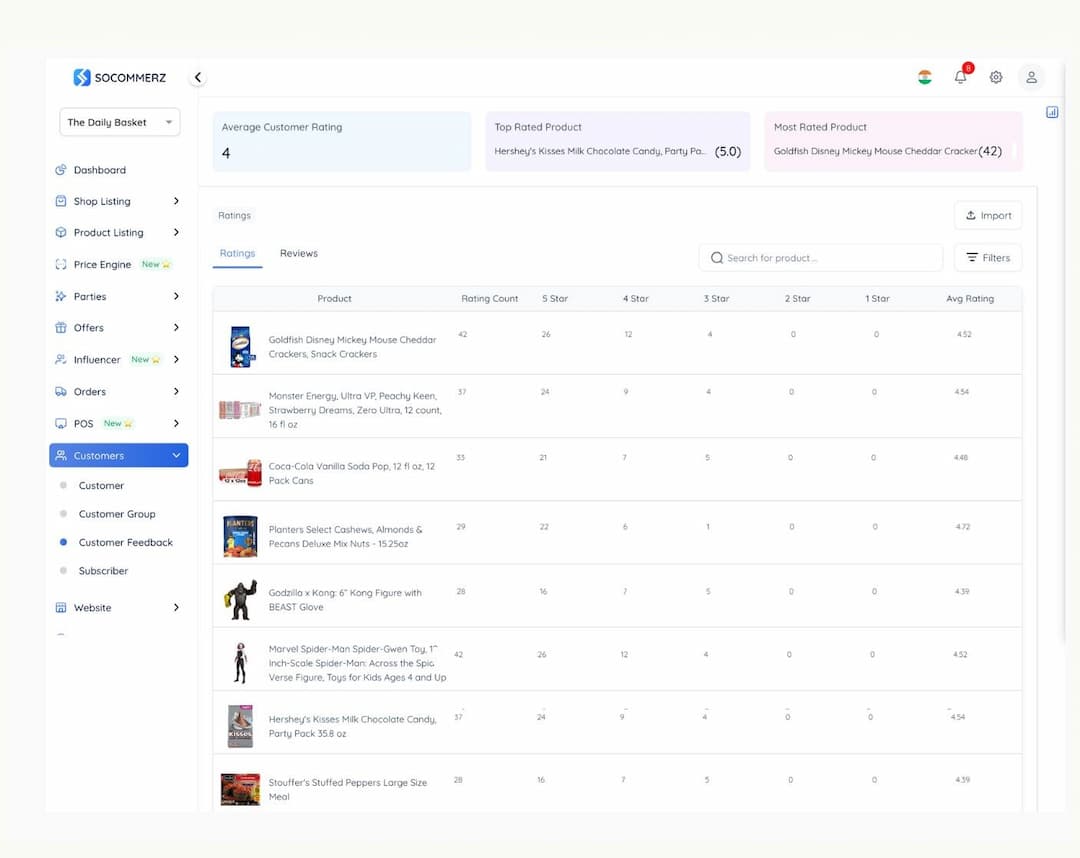Click the Customers people icon
This screenshot has width=1080, height=858.
click(61, 455)
